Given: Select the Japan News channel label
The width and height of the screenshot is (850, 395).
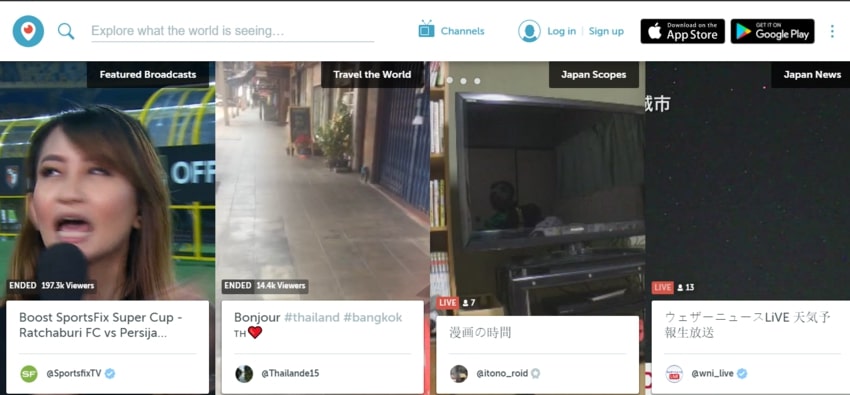Looking at the screenshot, I should 812,75.
